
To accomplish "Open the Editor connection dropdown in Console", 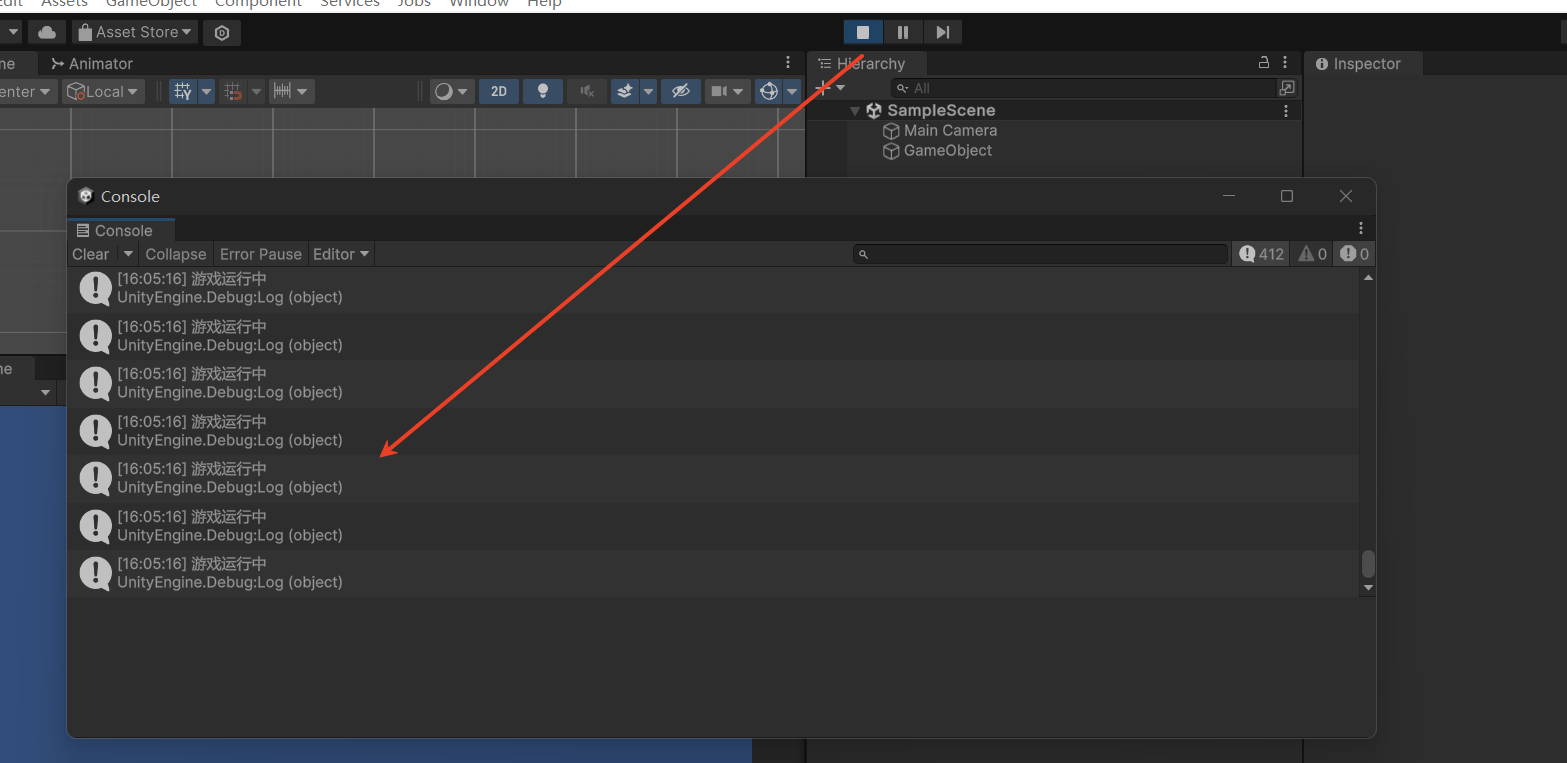I will click(342, 254).
